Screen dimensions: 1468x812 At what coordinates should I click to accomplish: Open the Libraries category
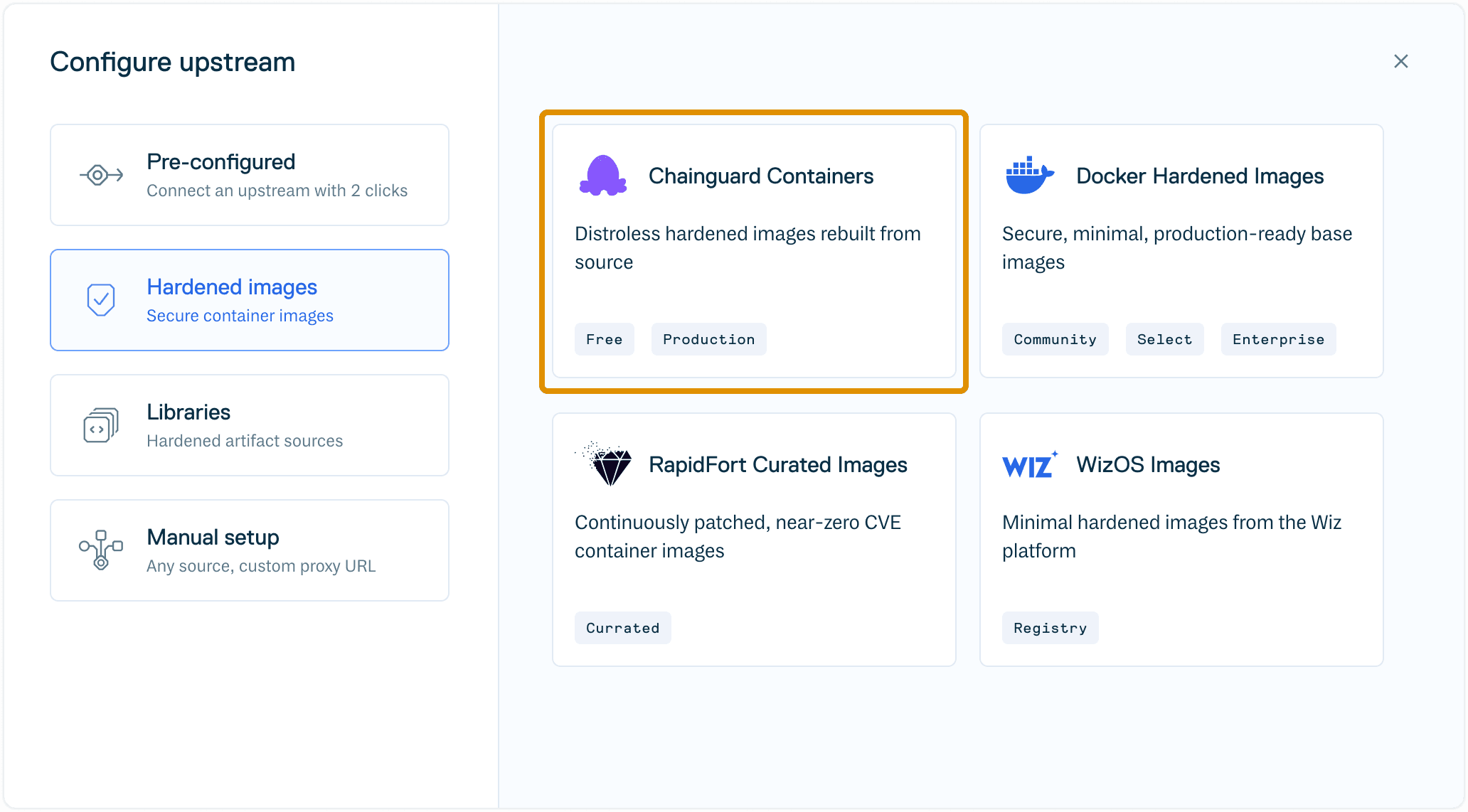point(250,425)
